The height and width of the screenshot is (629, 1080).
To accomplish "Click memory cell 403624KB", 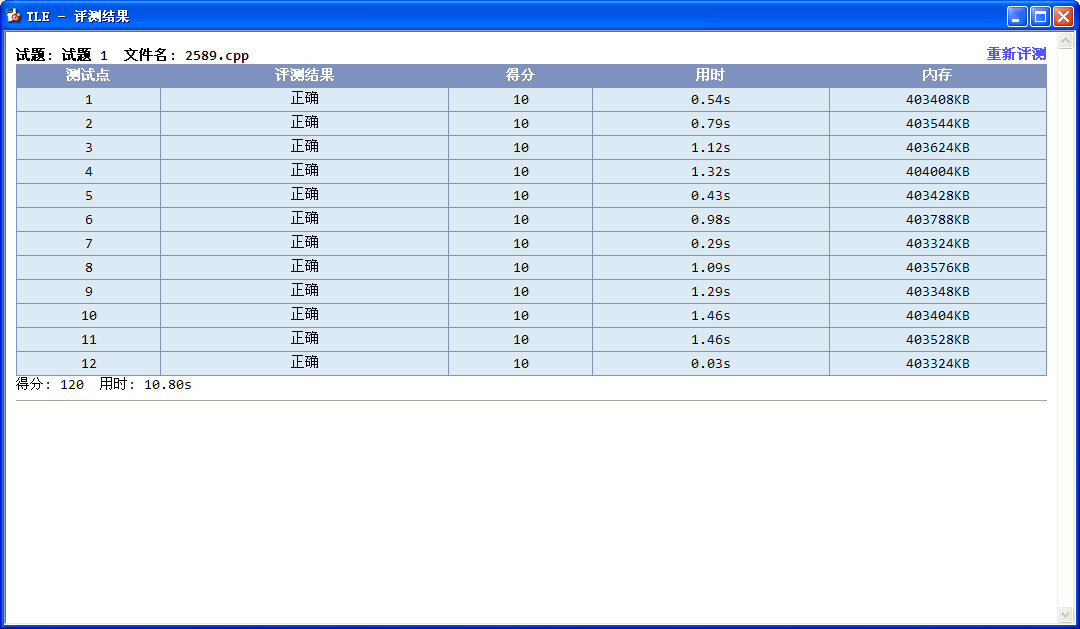I will click(x=937, y=148).
